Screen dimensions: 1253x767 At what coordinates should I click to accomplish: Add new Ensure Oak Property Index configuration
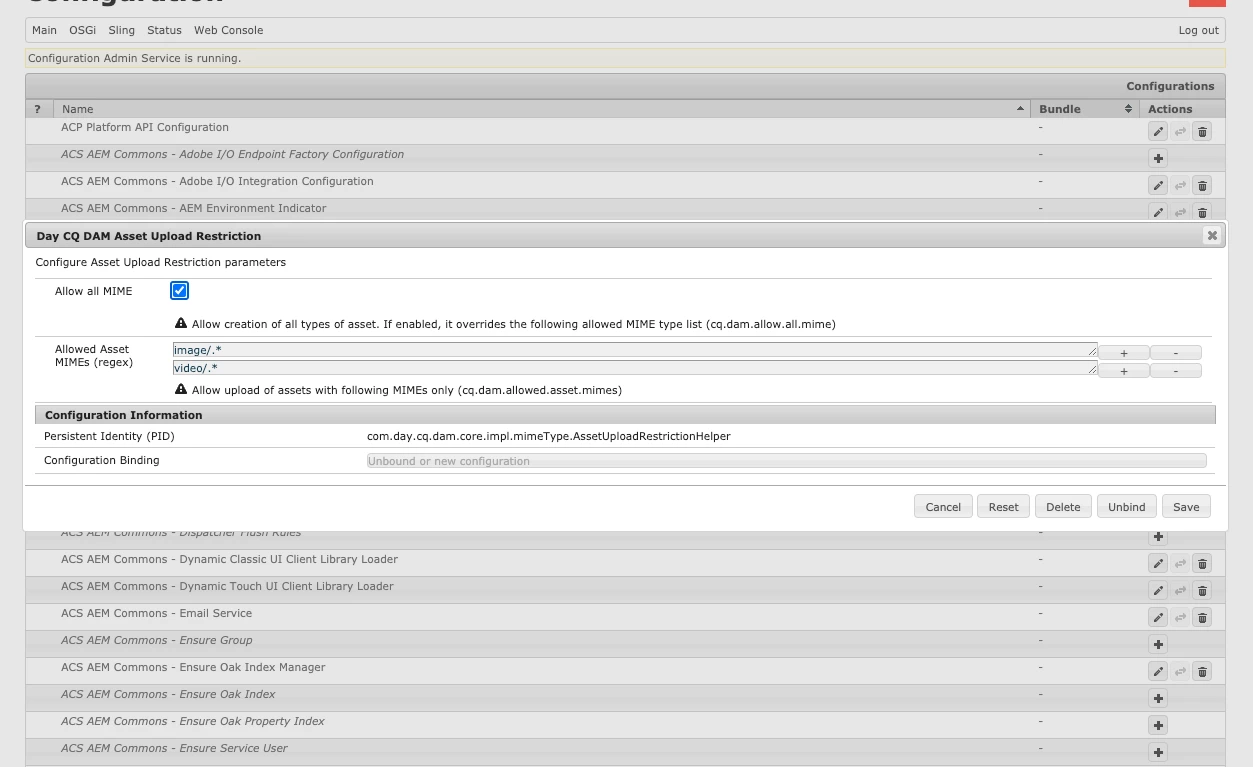[1158, 725]
